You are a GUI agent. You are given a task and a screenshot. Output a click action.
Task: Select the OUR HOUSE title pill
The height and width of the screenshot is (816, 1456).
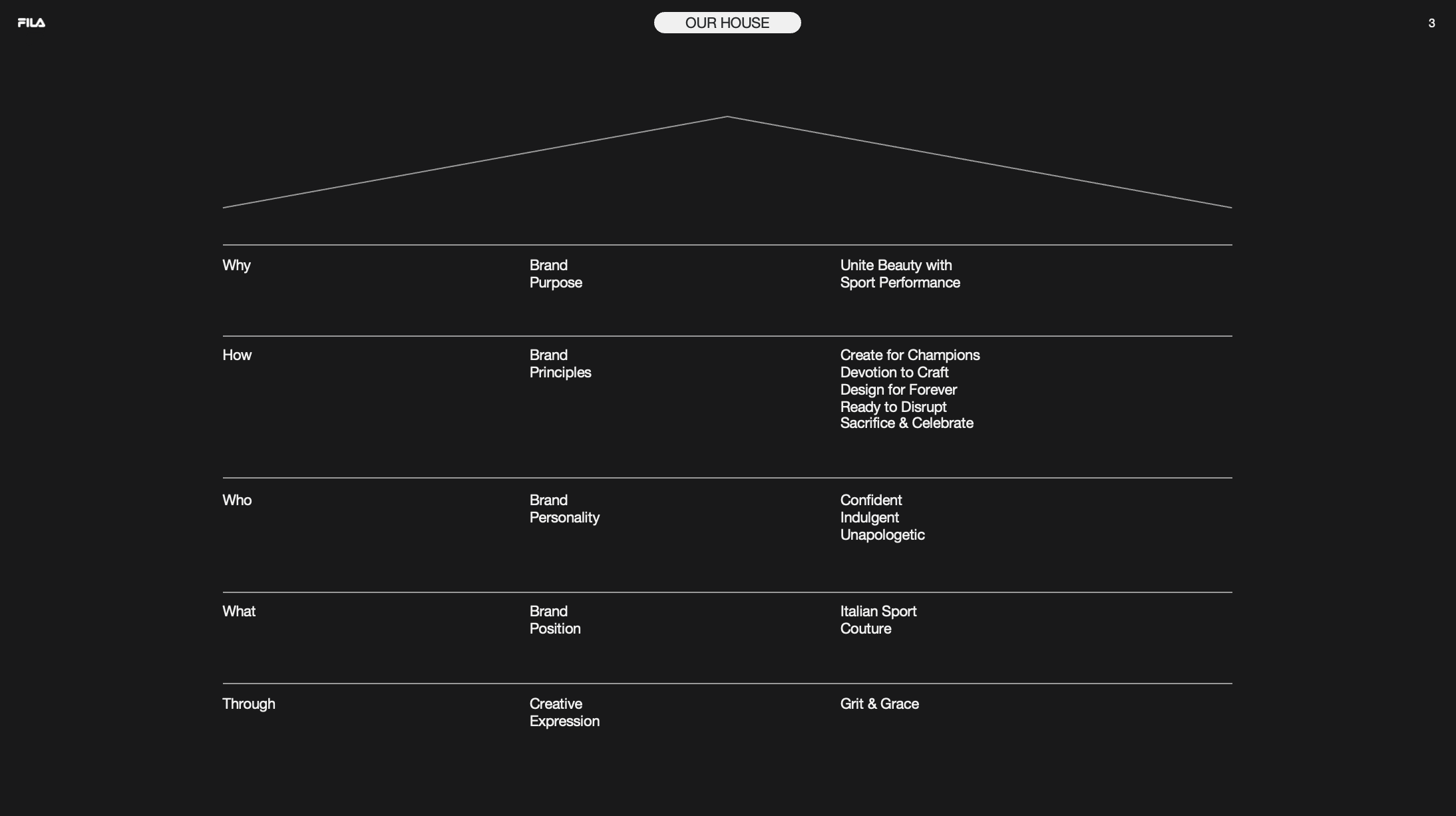pos(727,23)
